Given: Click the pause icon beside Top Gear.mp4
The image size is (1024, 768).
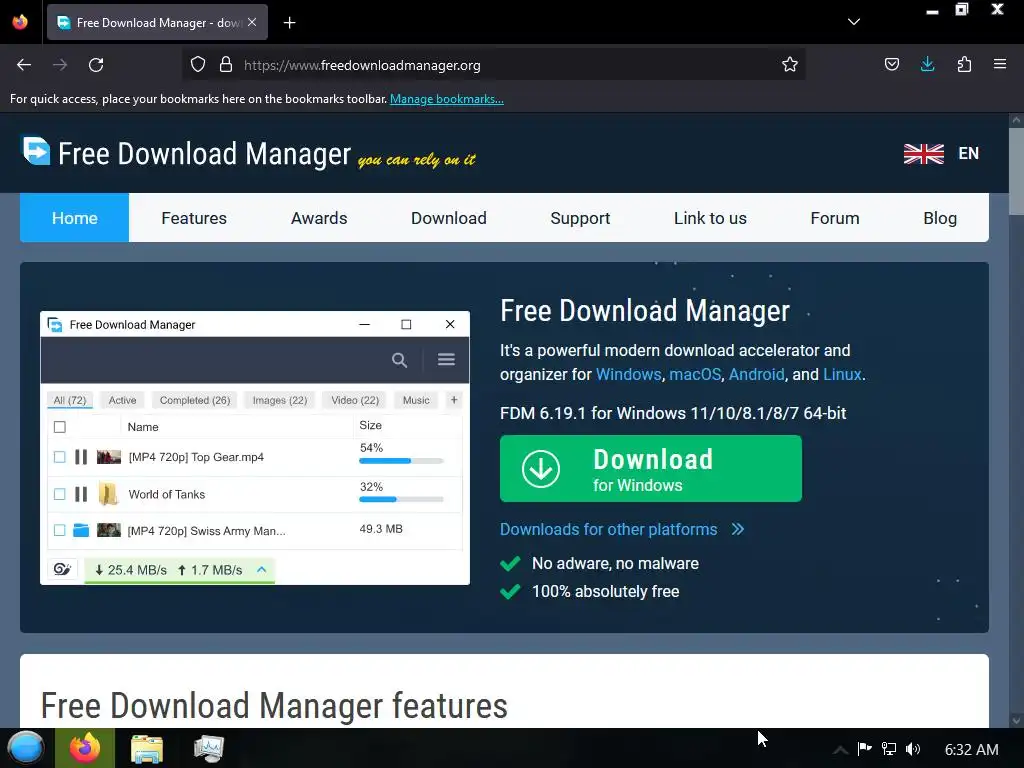Looking at the screenshot, I should (x=81, y=456).
